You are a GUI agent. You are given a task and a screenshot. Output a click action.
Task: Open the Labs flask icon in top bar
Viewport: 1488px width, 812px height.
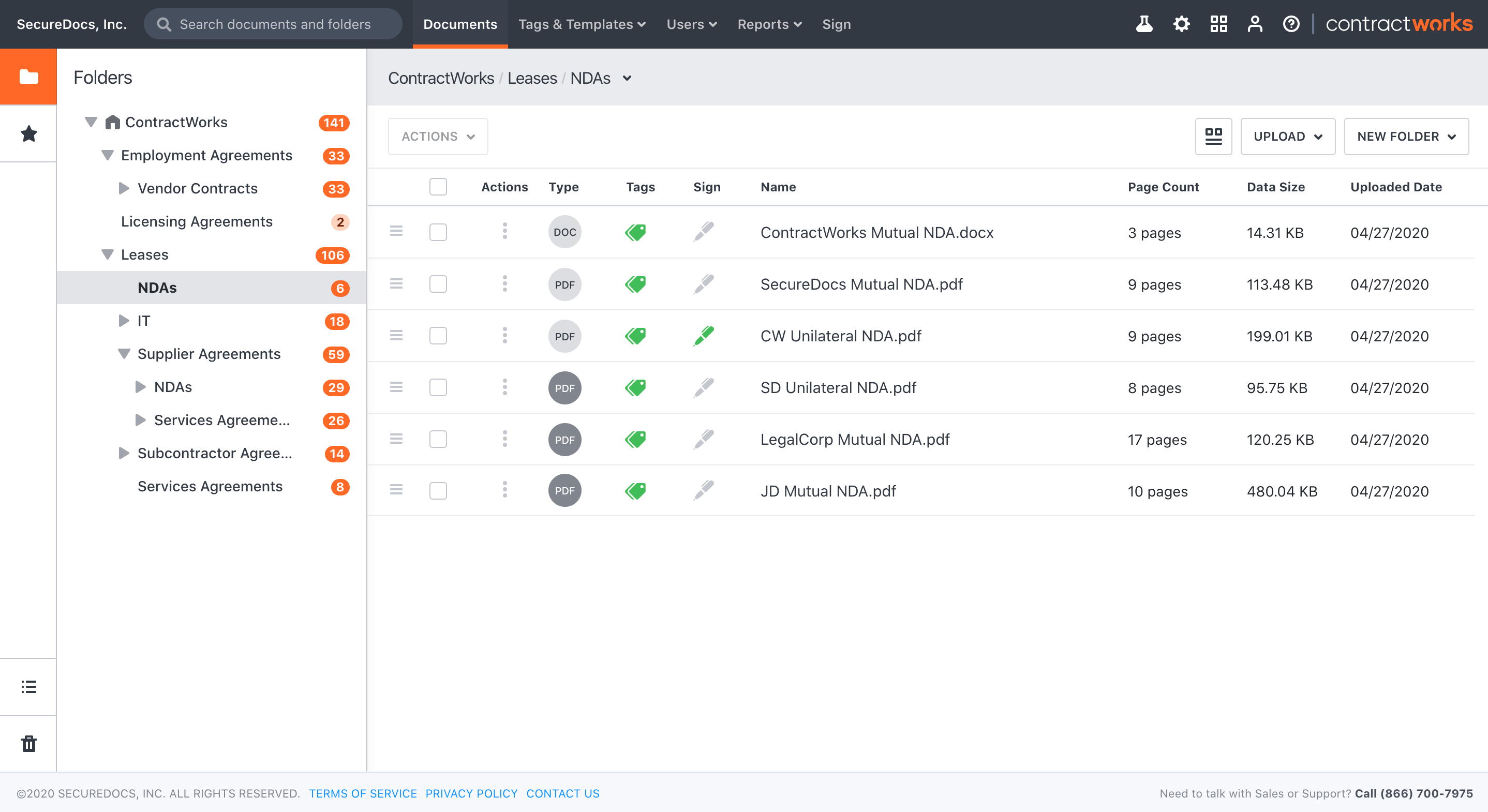[x=1144, y=24]
